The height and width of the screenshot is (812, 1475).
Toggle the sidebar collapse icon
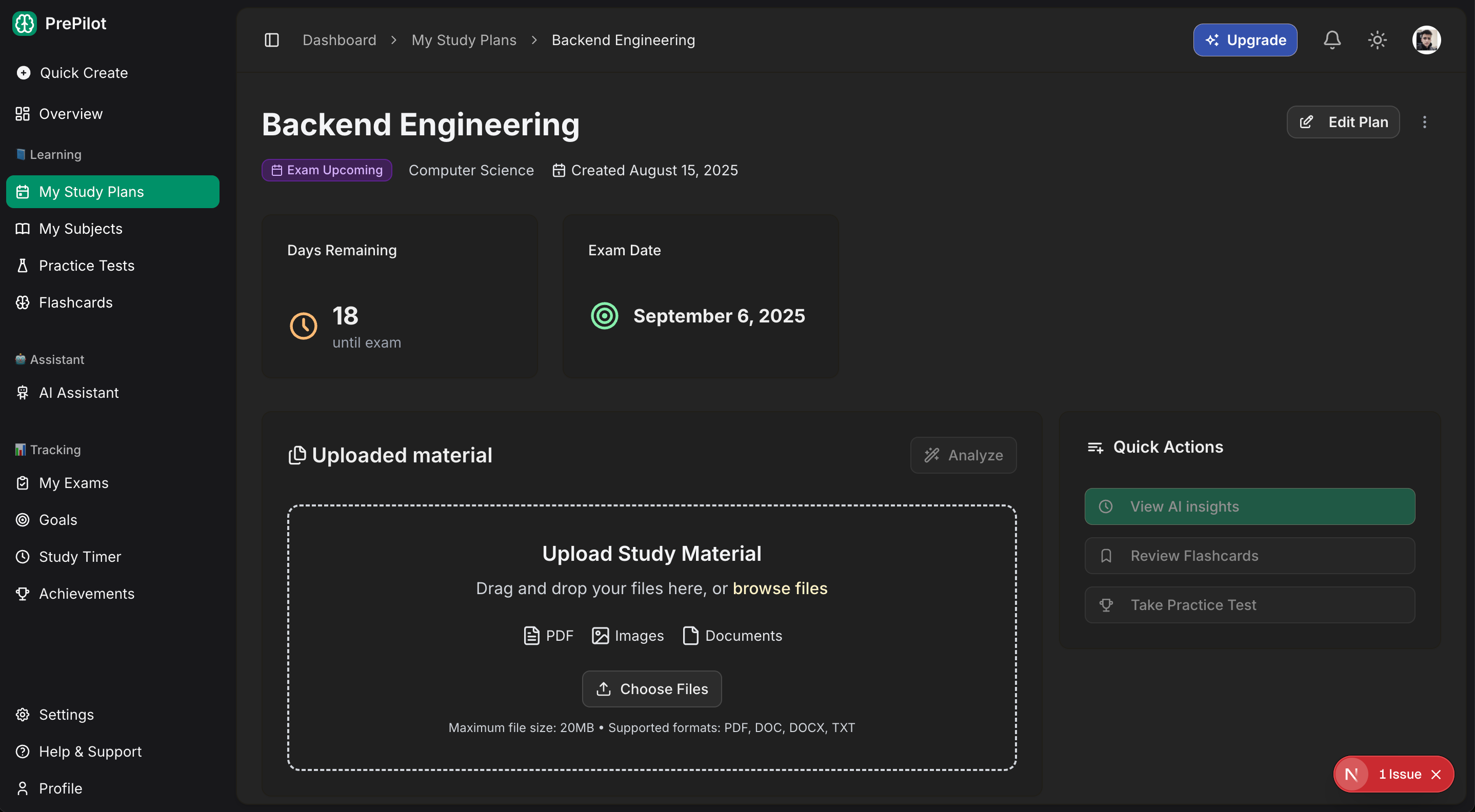pos(271,40)
